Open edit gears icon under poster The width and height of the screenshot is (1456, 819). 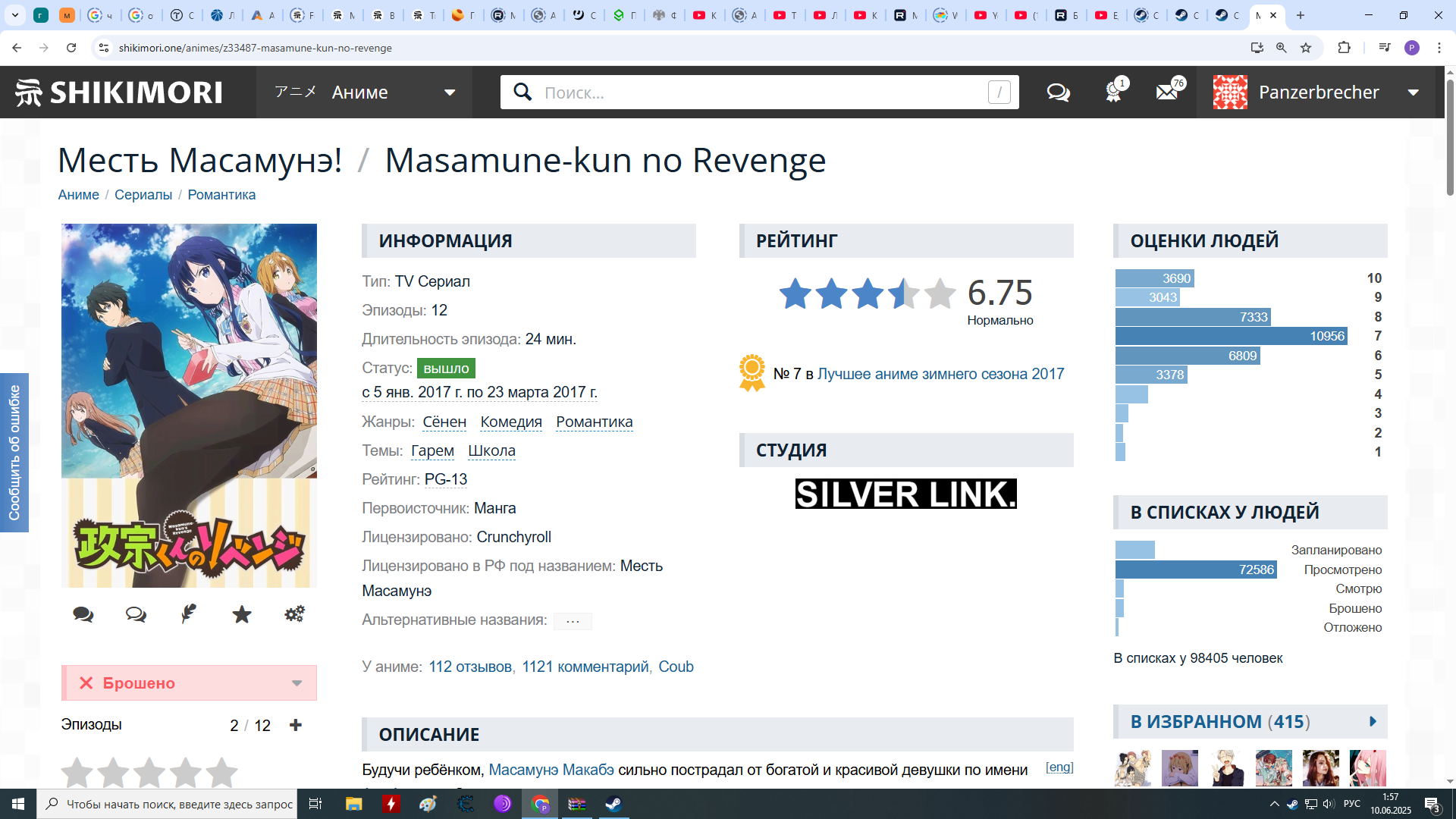pos(294,613)
